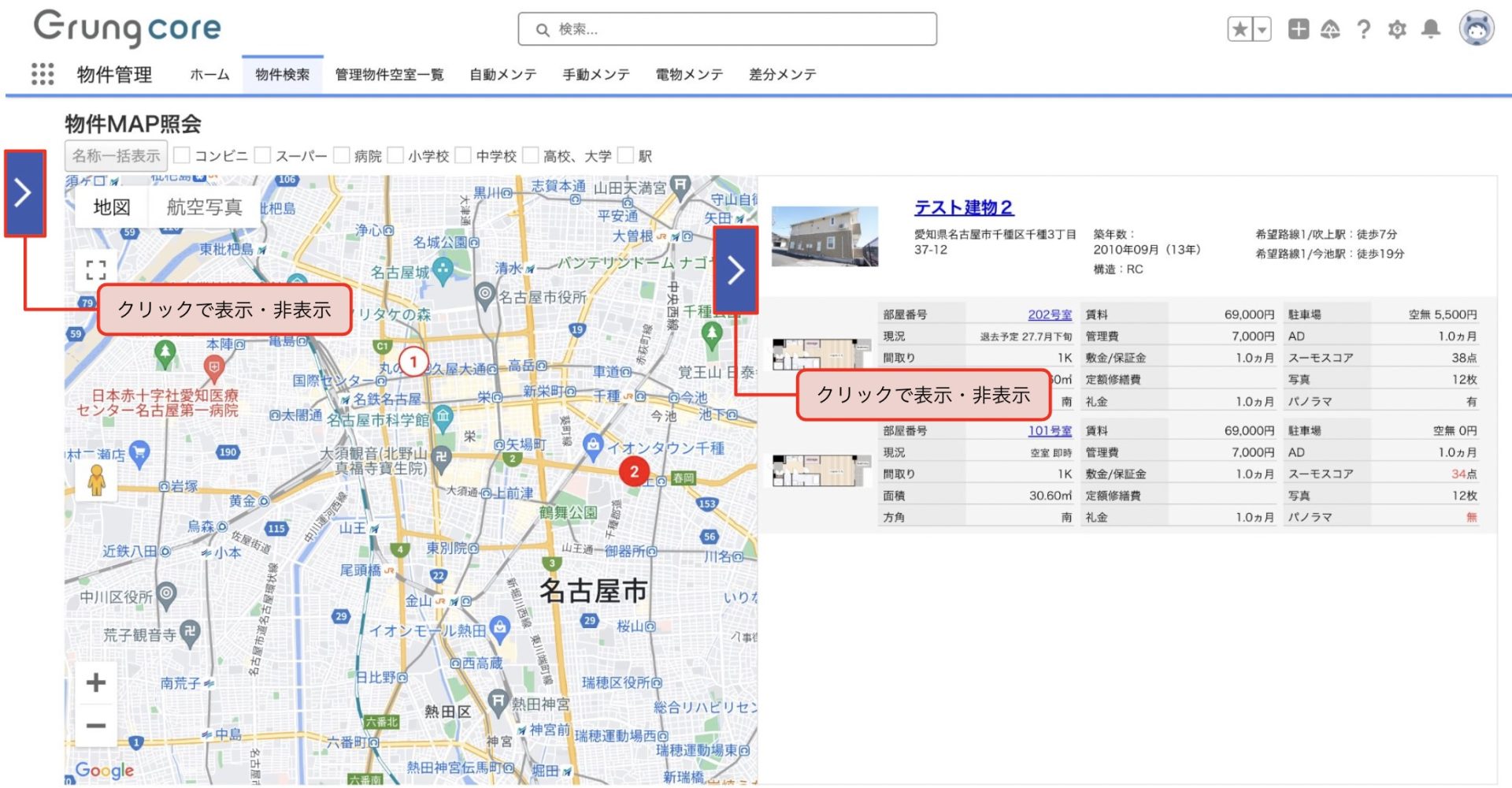1512x788 pixels.
Task: Open the app launcher grid icon
Action: point(43,74)
